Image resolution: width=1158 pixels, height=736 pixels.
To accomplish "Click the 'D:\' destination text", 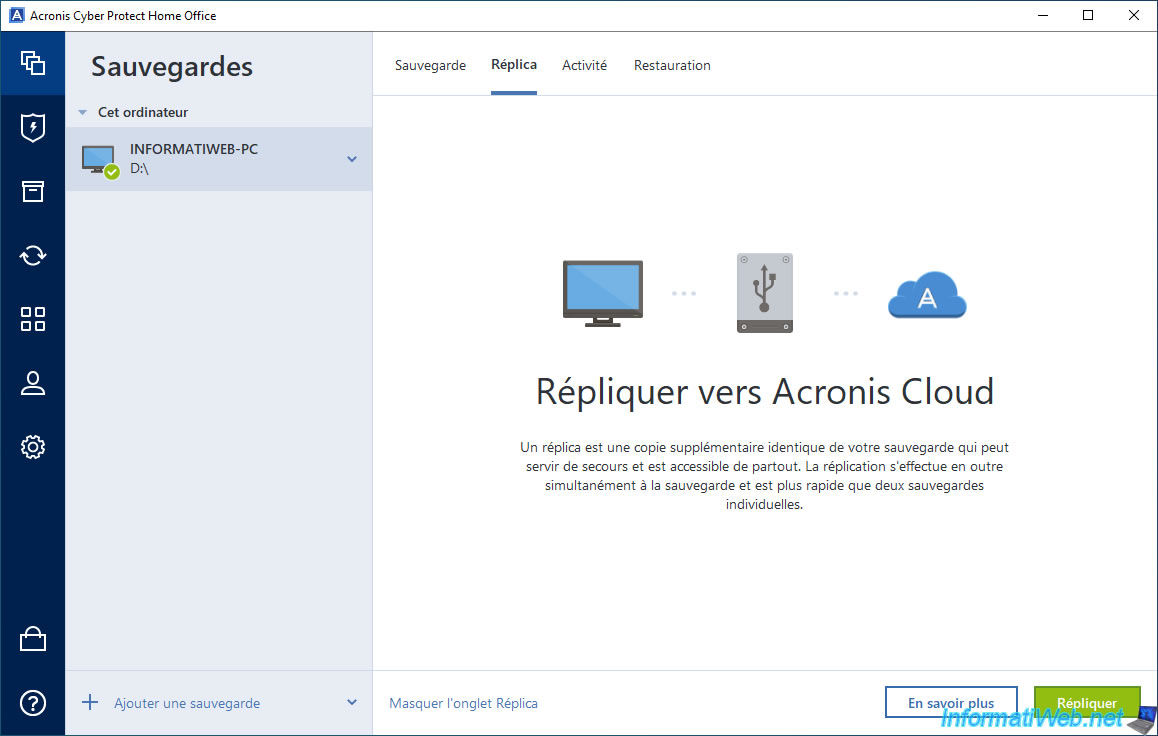I will click(140, 168).
